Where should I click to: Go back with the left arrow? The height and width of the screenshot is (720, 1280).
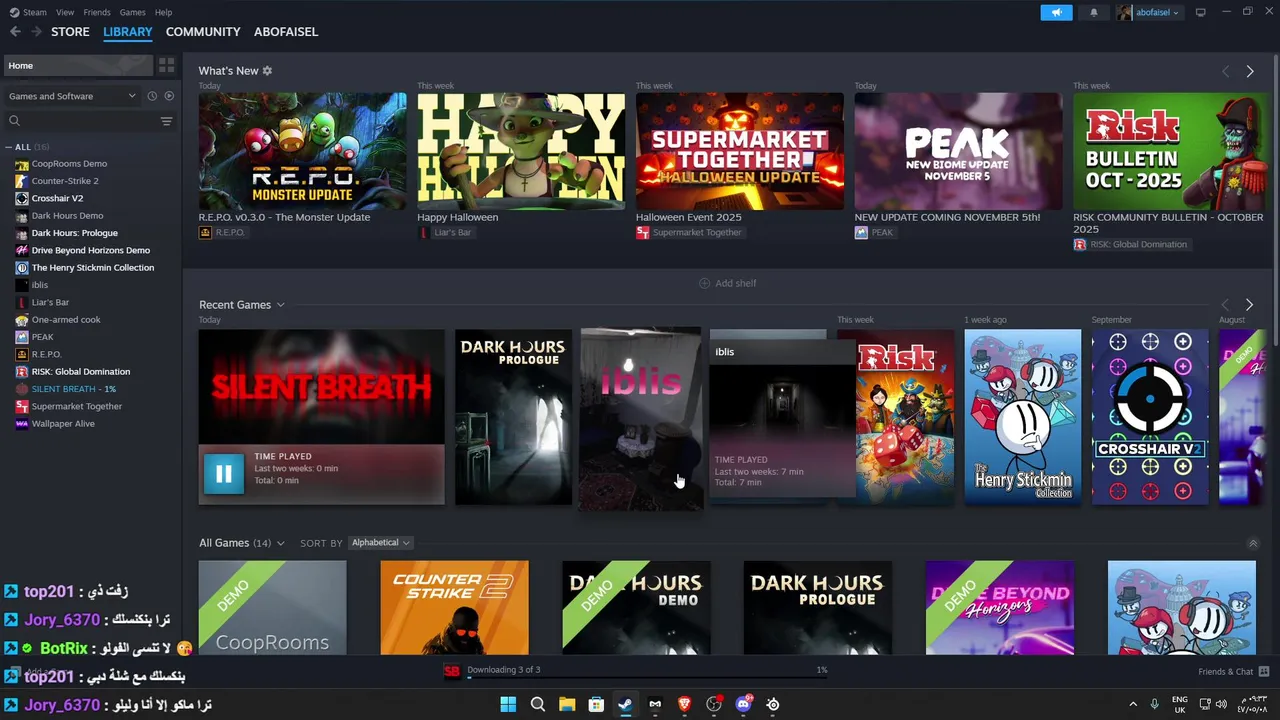pos(15,32)
